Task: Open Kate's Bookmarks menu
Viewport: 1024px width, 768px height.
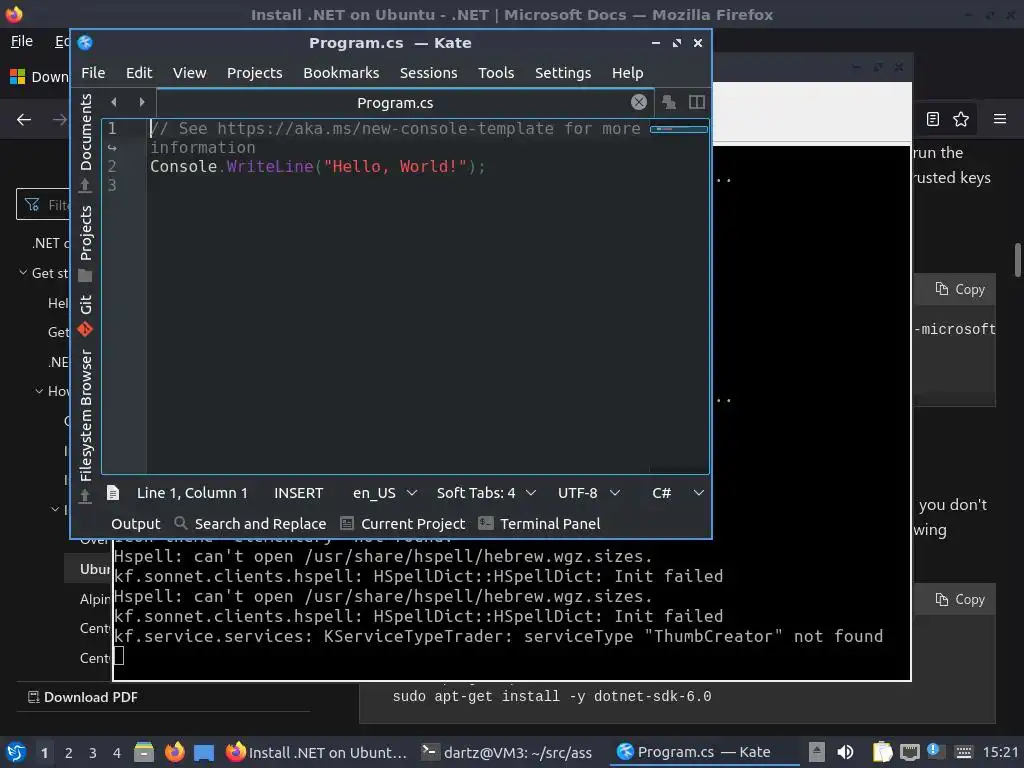Action: [x=341, y=72]
